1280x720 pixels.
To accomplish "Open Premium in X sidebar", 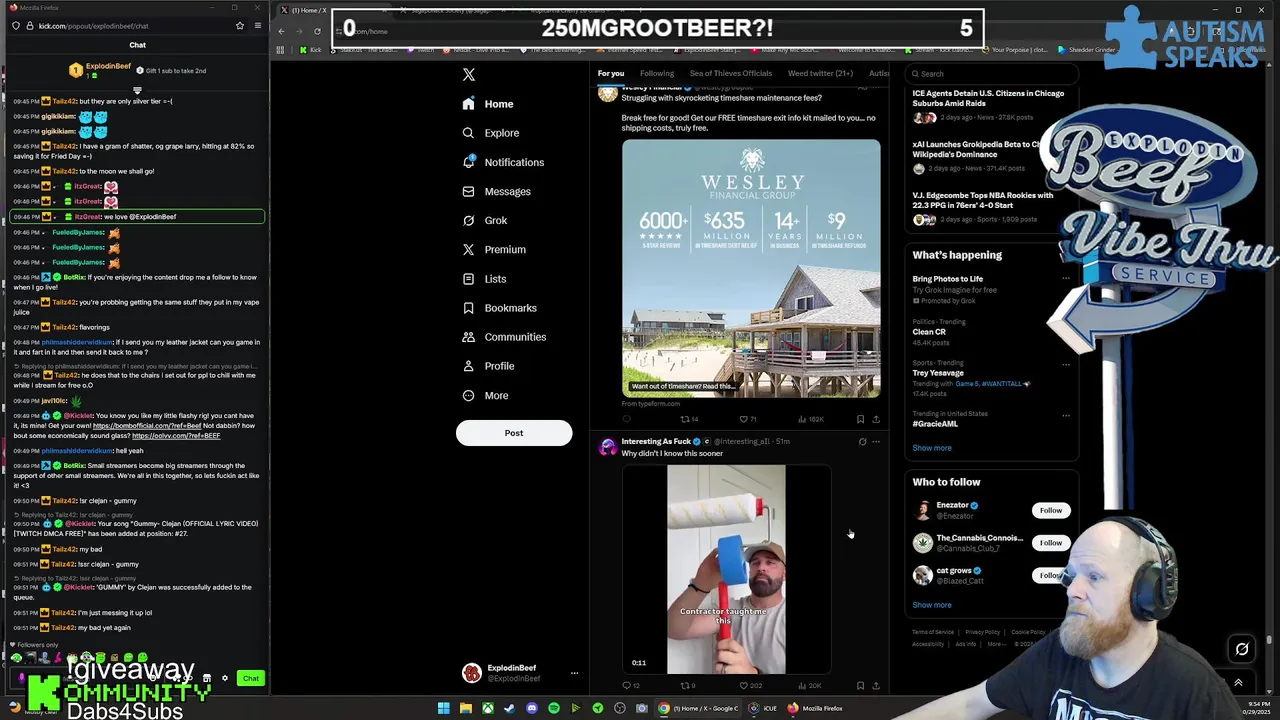I will (x=494, y=249).
